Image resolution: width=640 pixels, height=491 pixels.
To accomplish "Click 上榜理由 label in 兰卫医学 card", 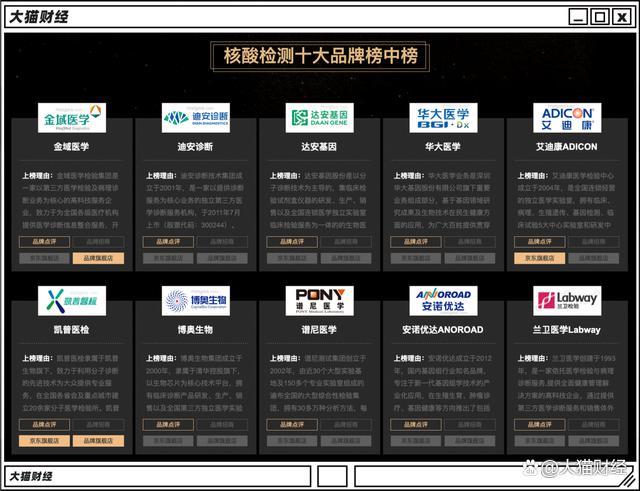I will (533, 358).
